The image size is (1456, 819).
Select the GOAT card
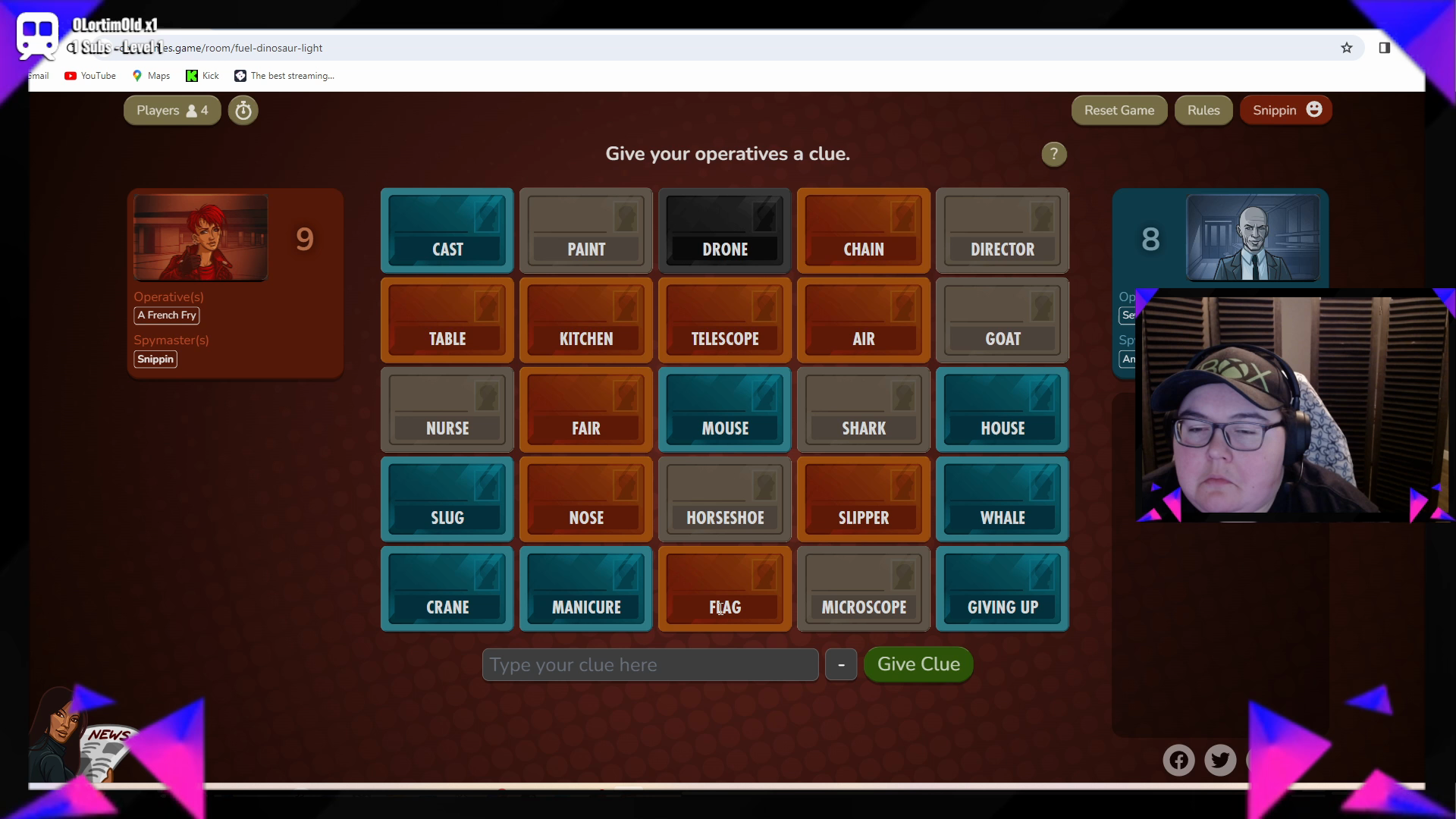pos(1003,320)
